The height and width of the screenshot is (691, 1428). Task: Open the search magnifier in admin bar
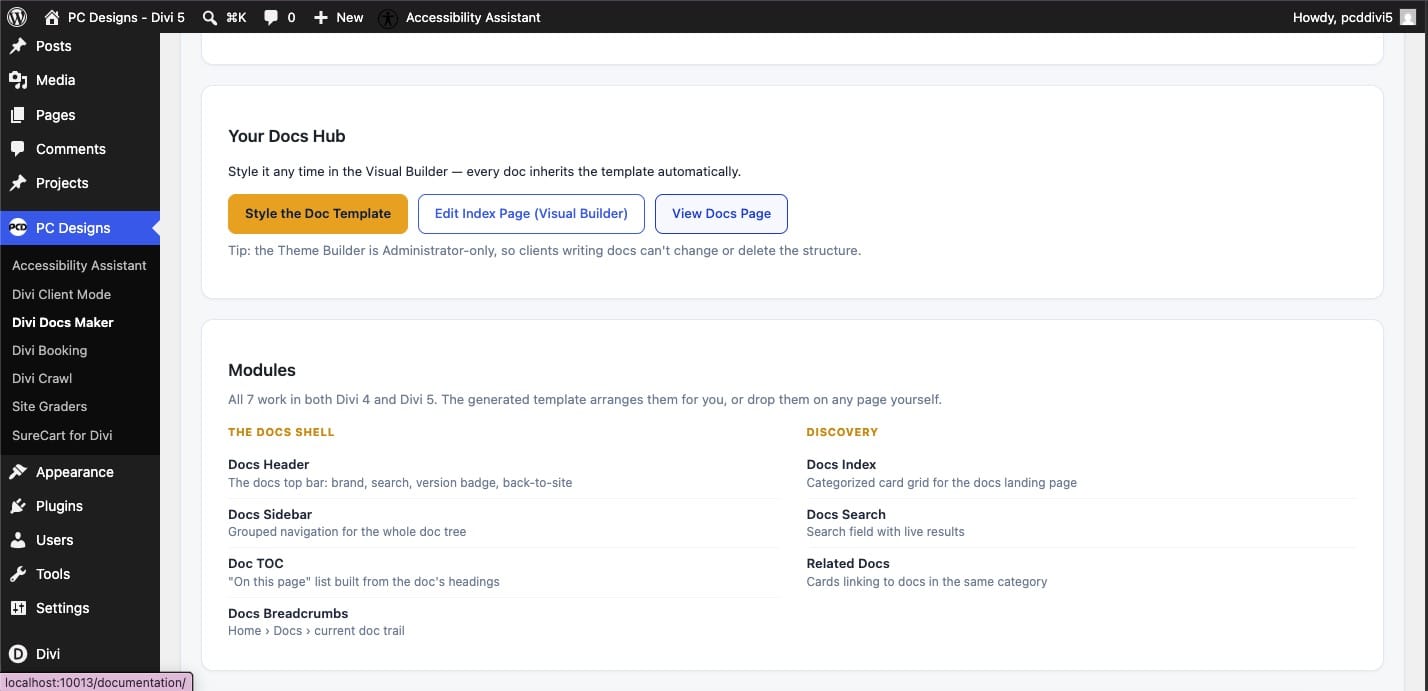tap(209, 17)
